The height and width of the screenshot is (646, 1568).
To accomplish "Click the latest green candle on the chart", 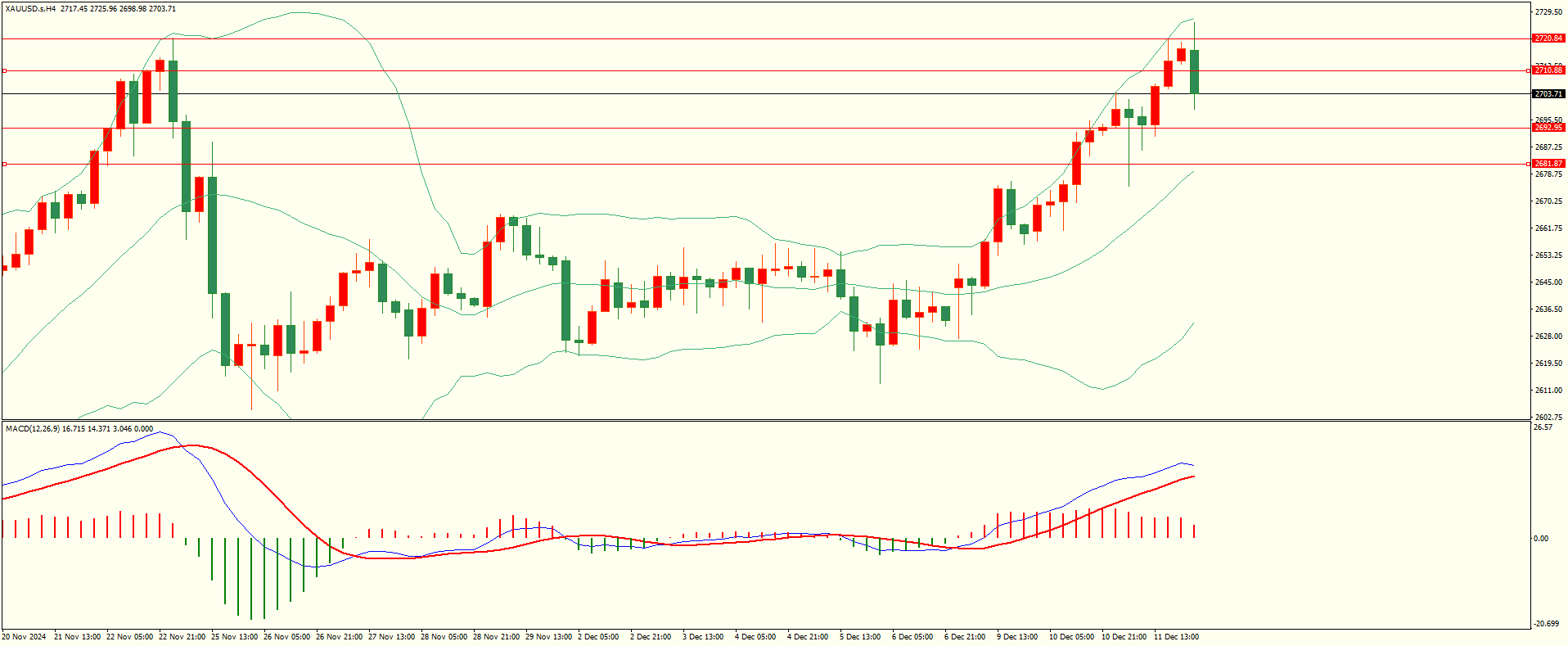I will point(1195,72).
